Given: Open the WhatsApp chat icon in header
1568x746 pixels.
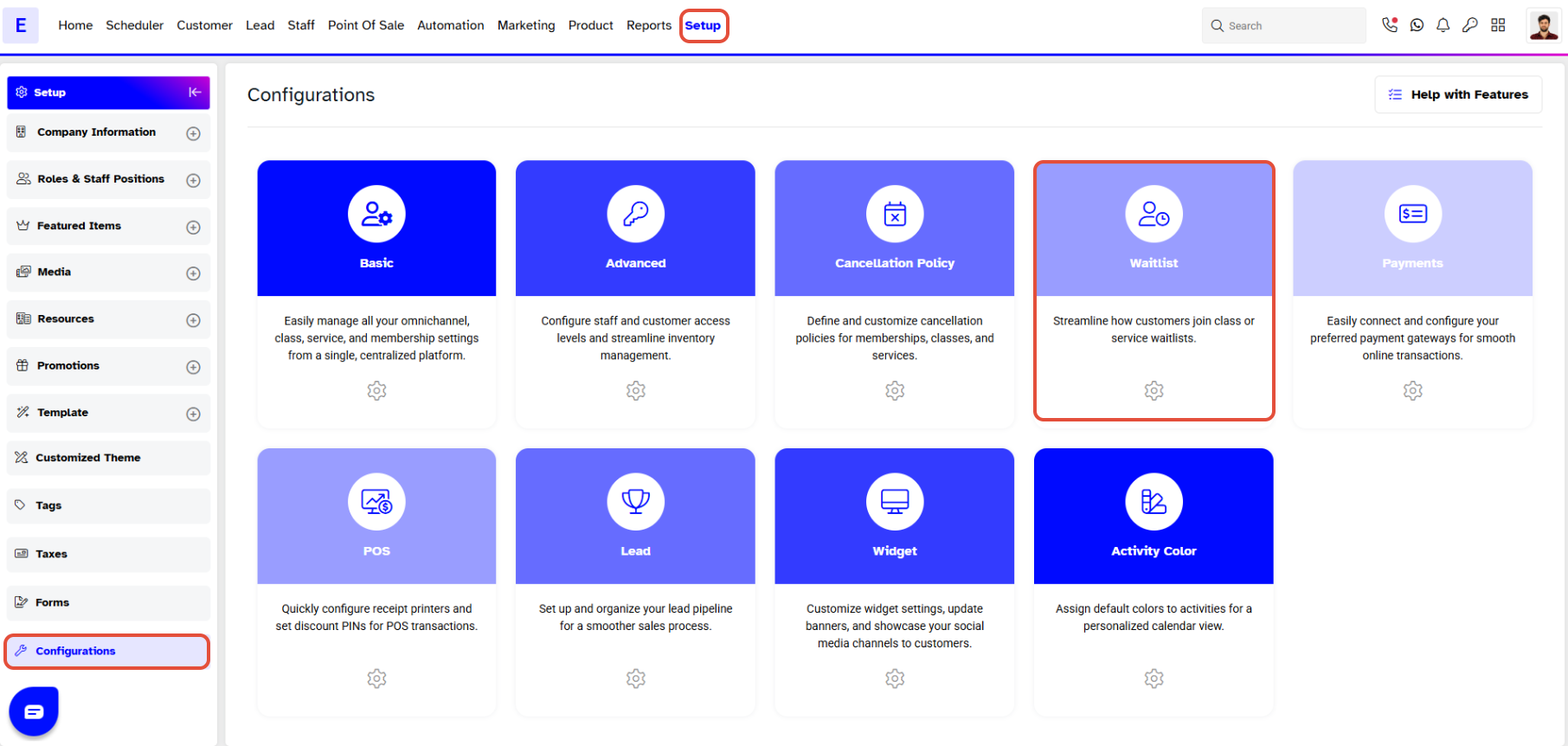Looking at the screenshot, I should coord(1417,25).
